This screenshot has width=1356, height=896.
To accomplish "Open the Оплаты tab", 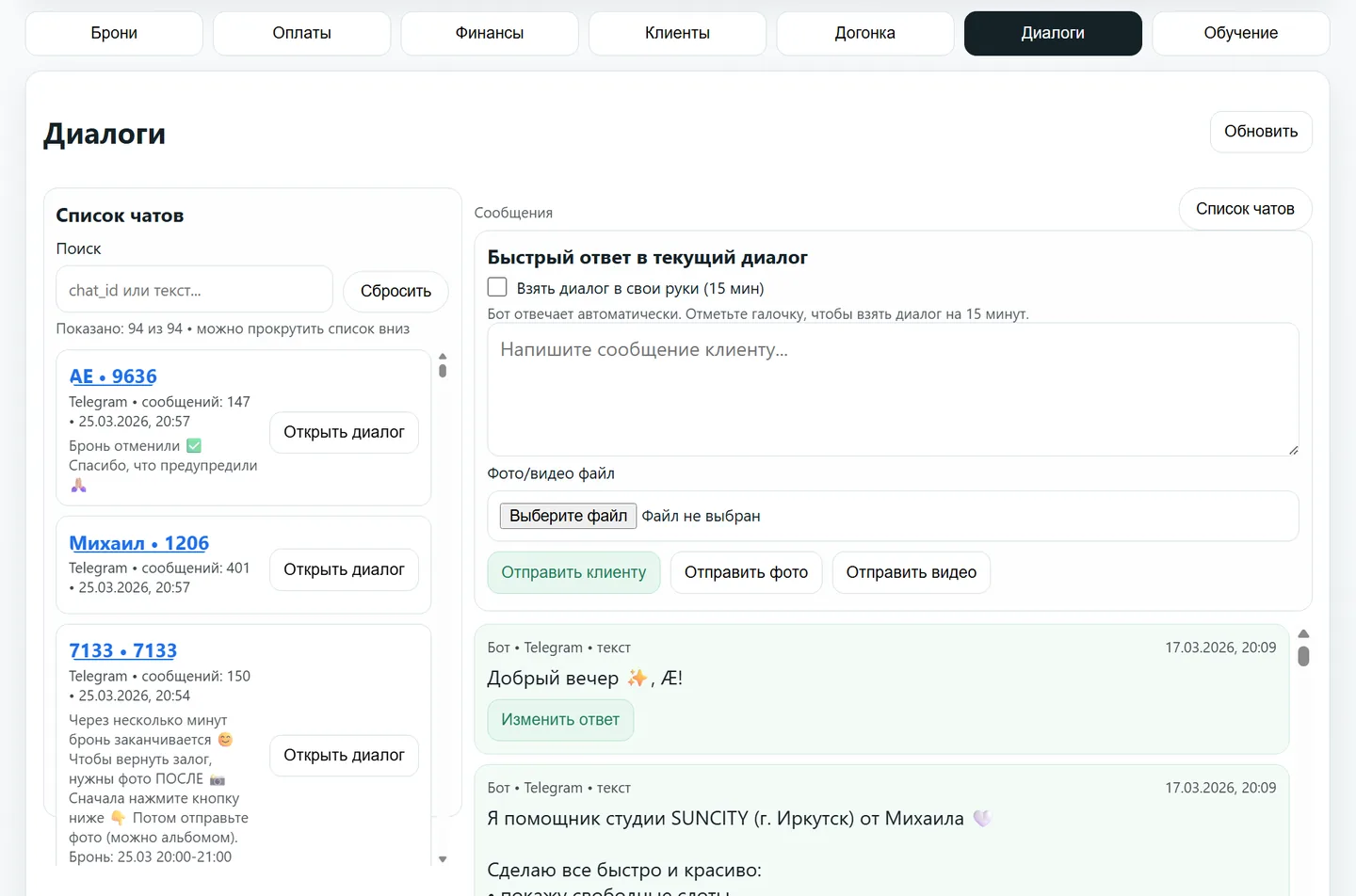I will click(x=301, y=33).
